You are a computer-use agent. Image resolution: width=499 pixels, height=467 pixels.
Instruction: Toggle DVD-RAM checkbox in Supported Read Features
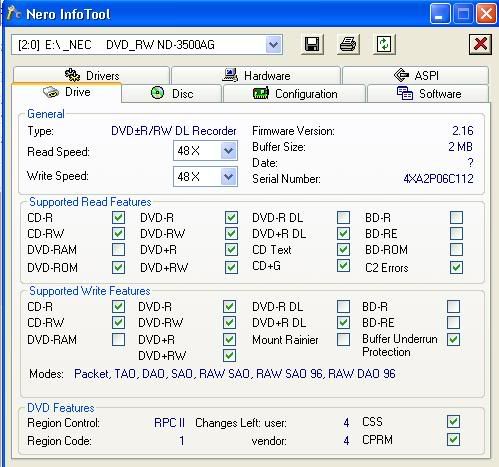tap(118, 249)
